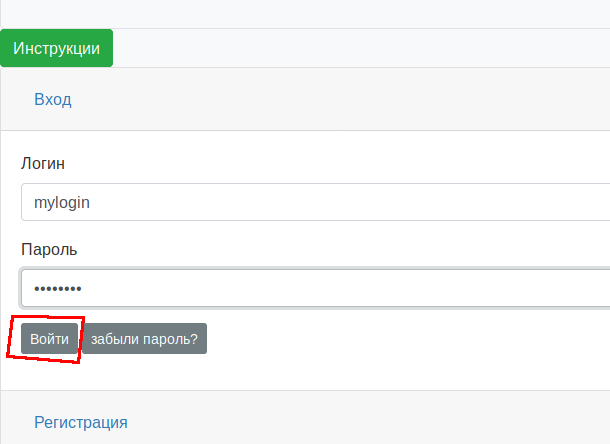This screenshot has width=610, height=444.
Task: Go to Регистрация to create an account
Action: (x=81, y=423)
